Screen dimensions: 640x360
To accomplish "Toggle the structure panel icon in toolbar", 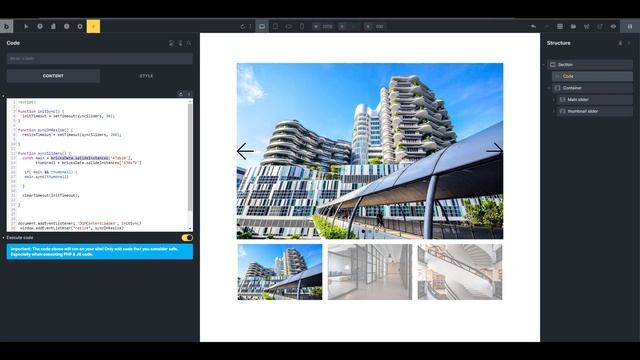I will click(560, 27).
